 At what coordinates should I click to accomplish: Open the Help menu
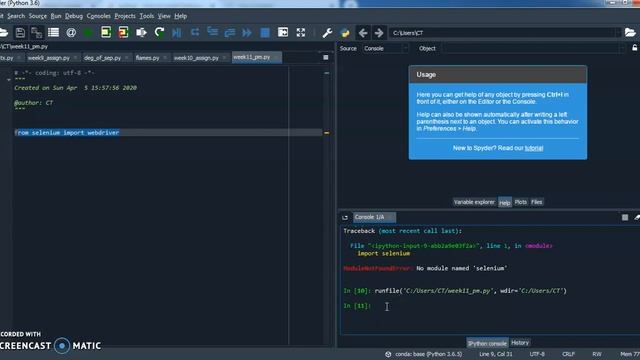click(x=180, y=16)
